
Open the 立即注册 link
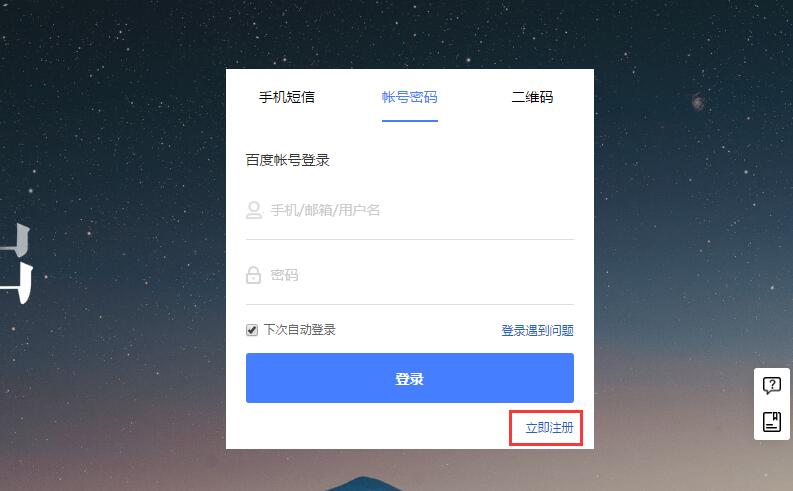(549, 428)
